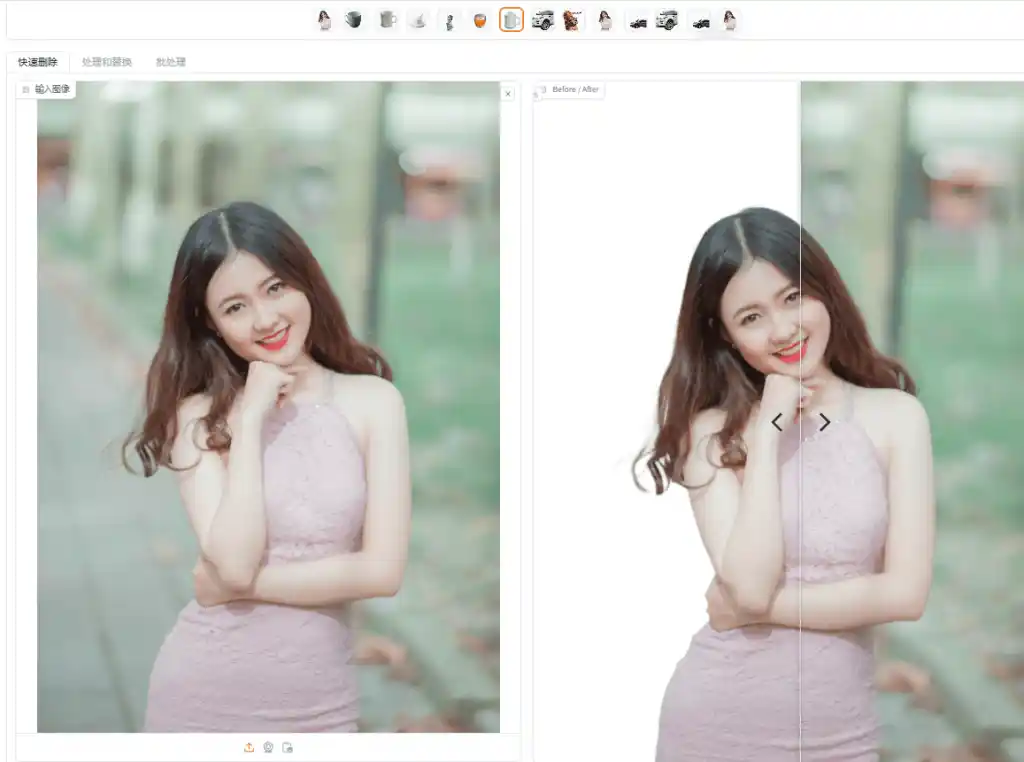Select the leftmost woman example thumbnail
The width and height of the screenshot is (1024, 762).
pos(324,20)
